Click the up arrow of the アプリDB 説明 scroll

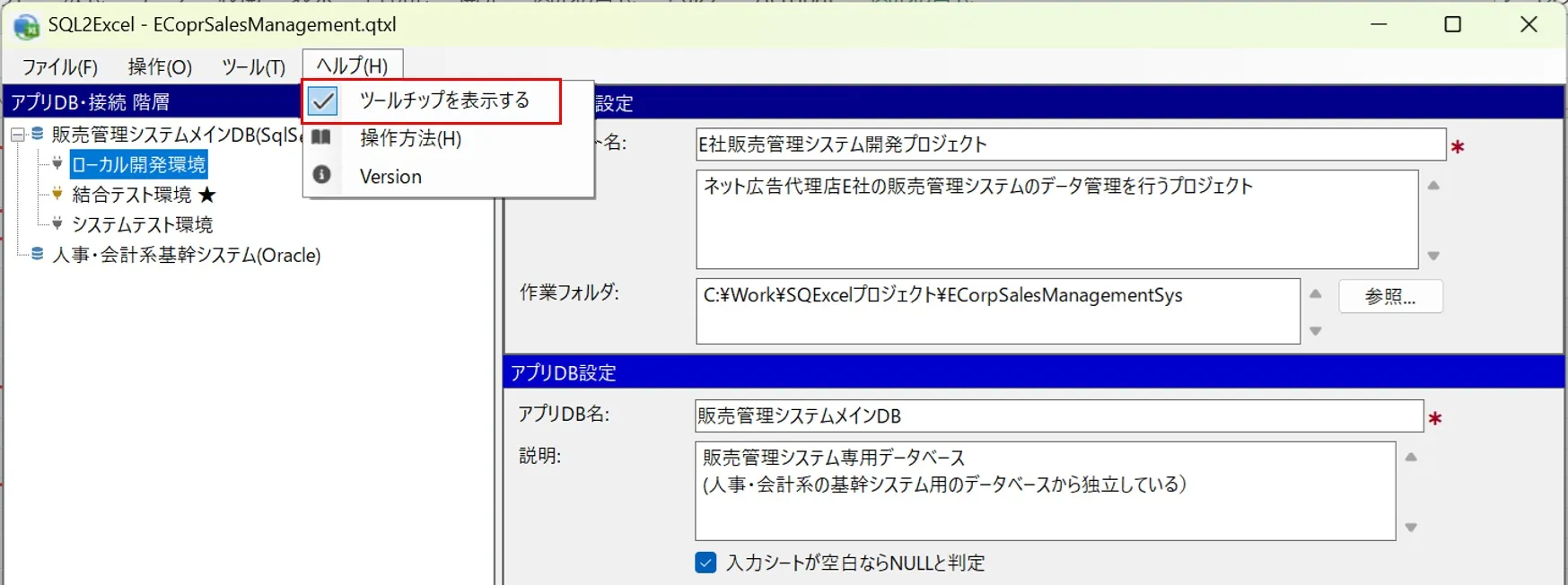click(1411, 457)
